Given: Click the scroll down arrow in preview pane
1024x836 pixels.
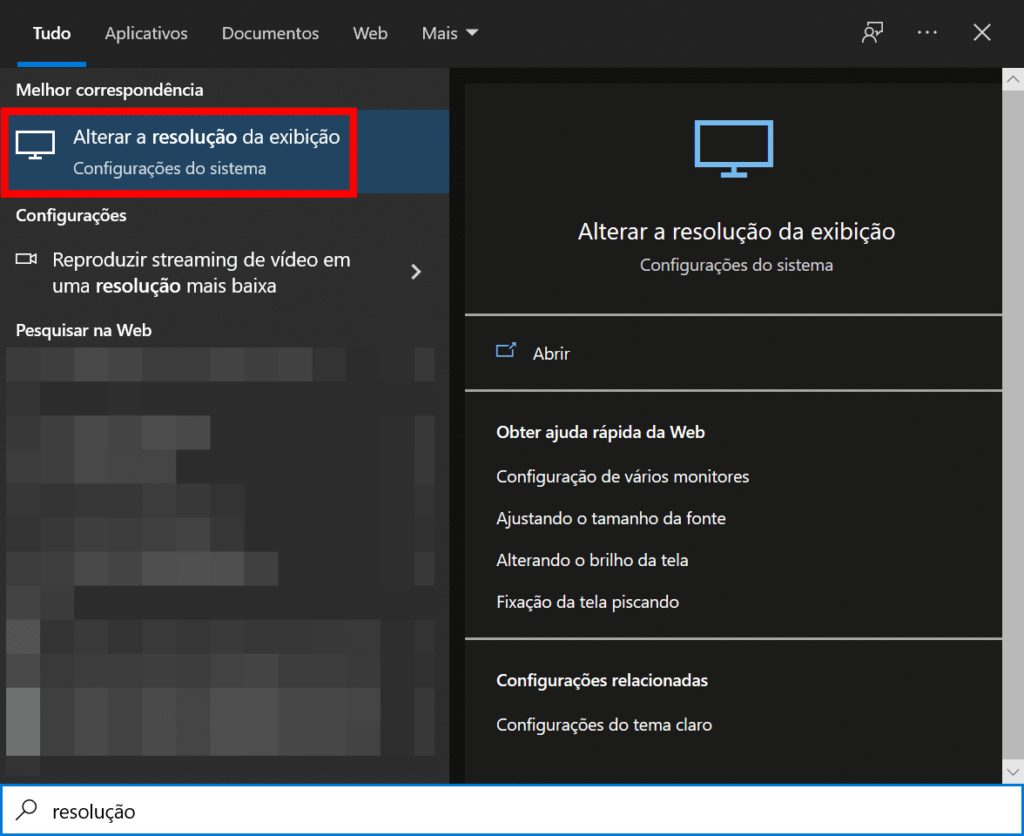Looking at the screenshot, I should 1012,771.
